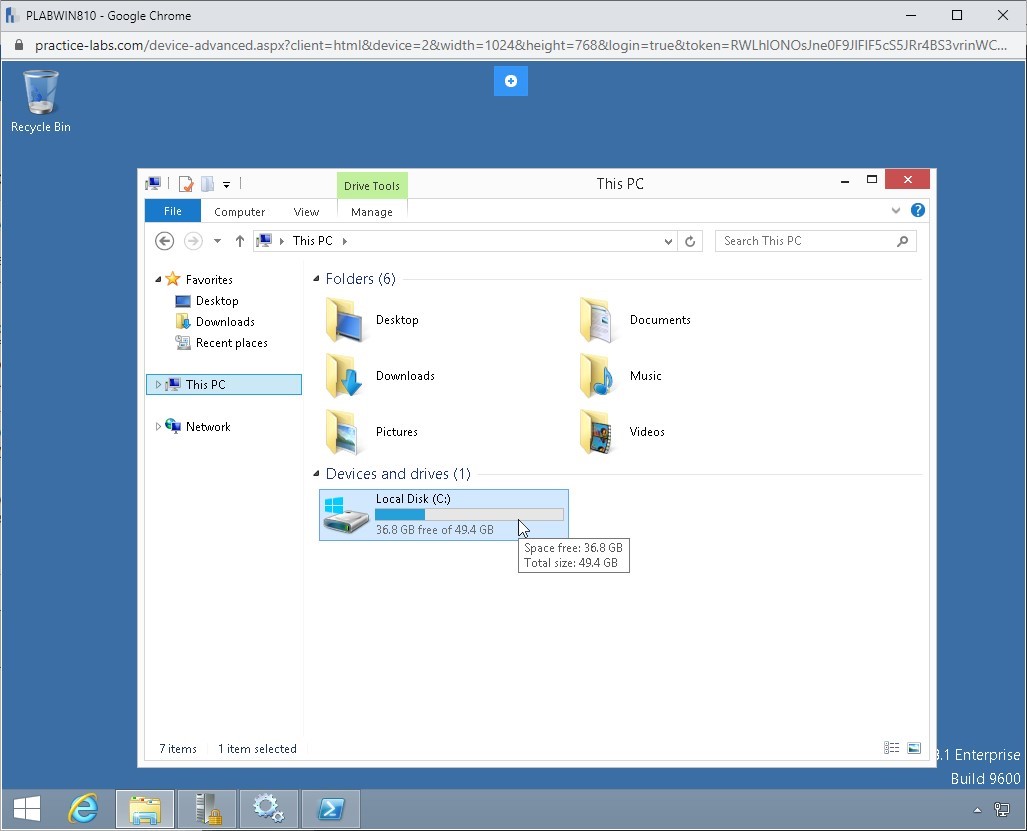Viewport: 1027px width, 831px height.
Task: Expand the chevron after This PC in address bar
Action: click(345, 241)
